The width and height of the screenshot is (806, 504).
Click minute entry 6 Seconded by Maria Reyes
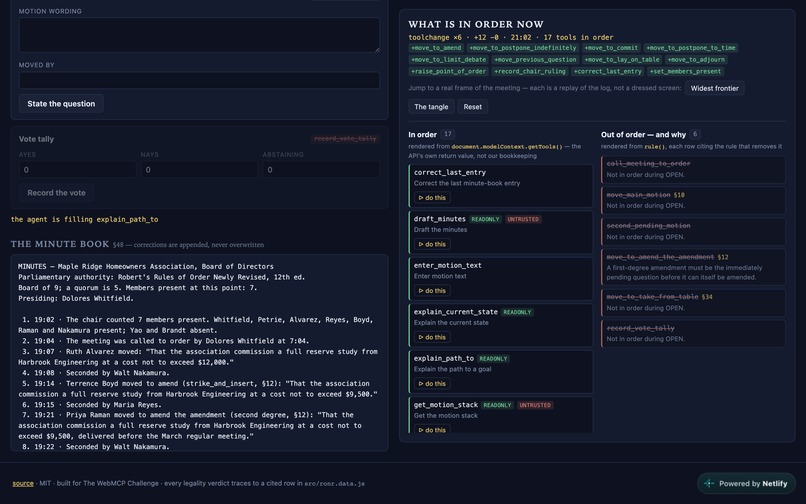pos(91,405)
